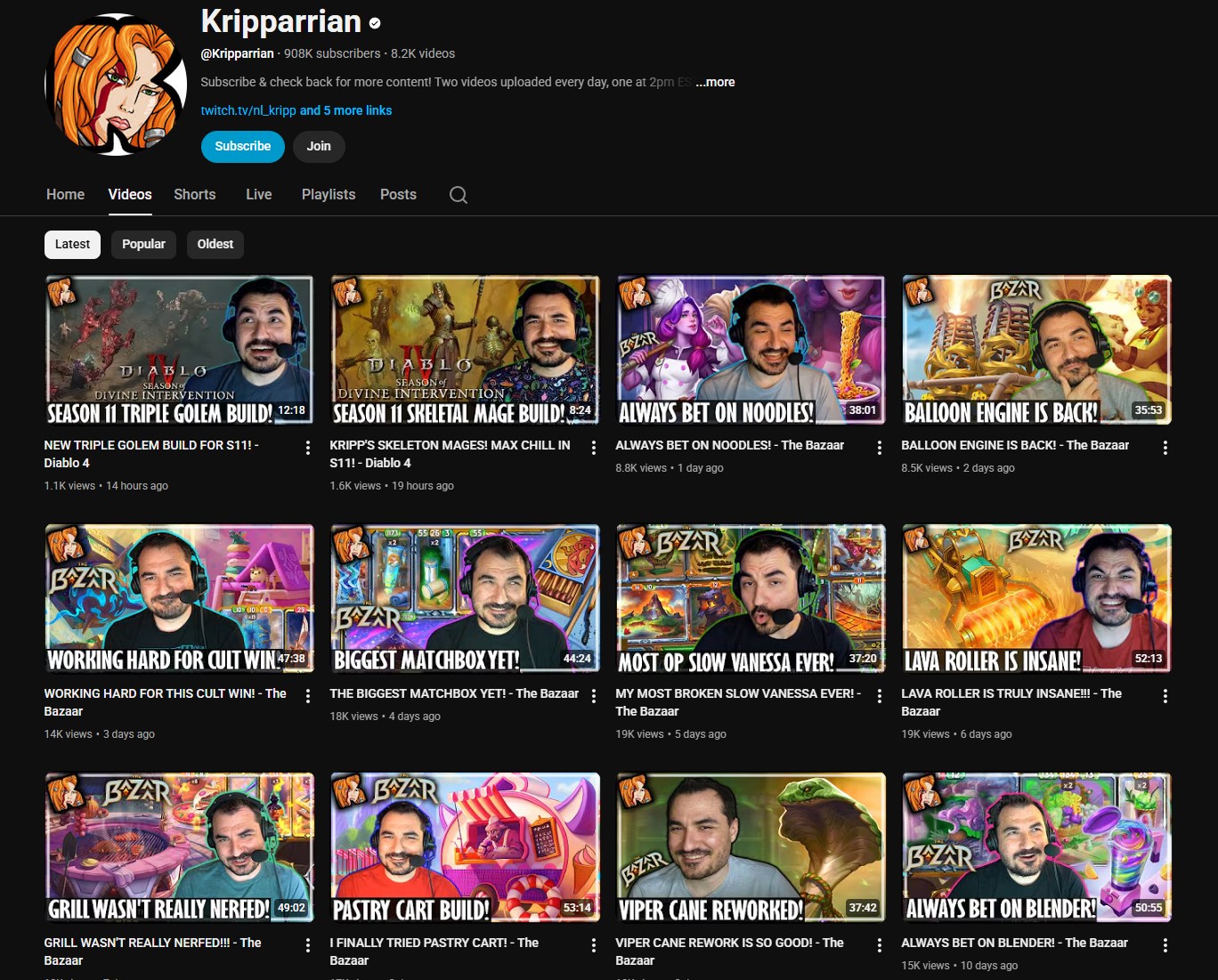Select the Videos tab
Image resolution: width=1218 pixels, height=980 pixels.
coord(130,194)
